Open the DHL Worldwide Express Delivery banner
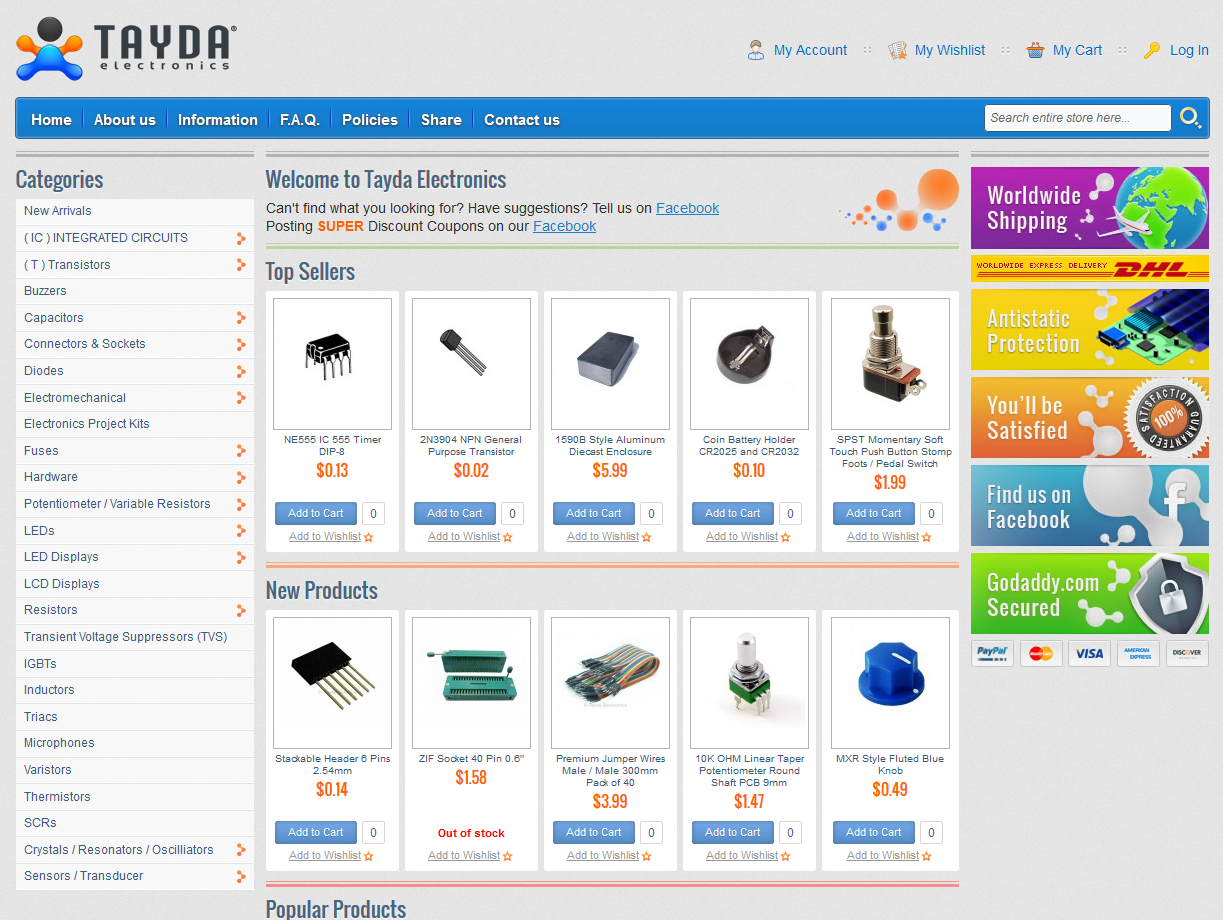This screenshot has width=1223, height=920. [1090, 268]
